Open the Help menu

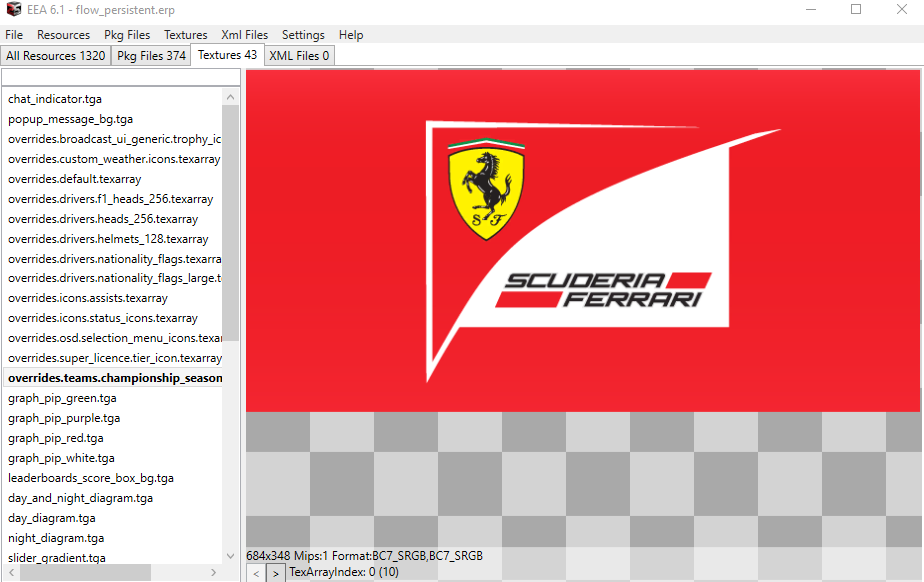pos(351,34)
